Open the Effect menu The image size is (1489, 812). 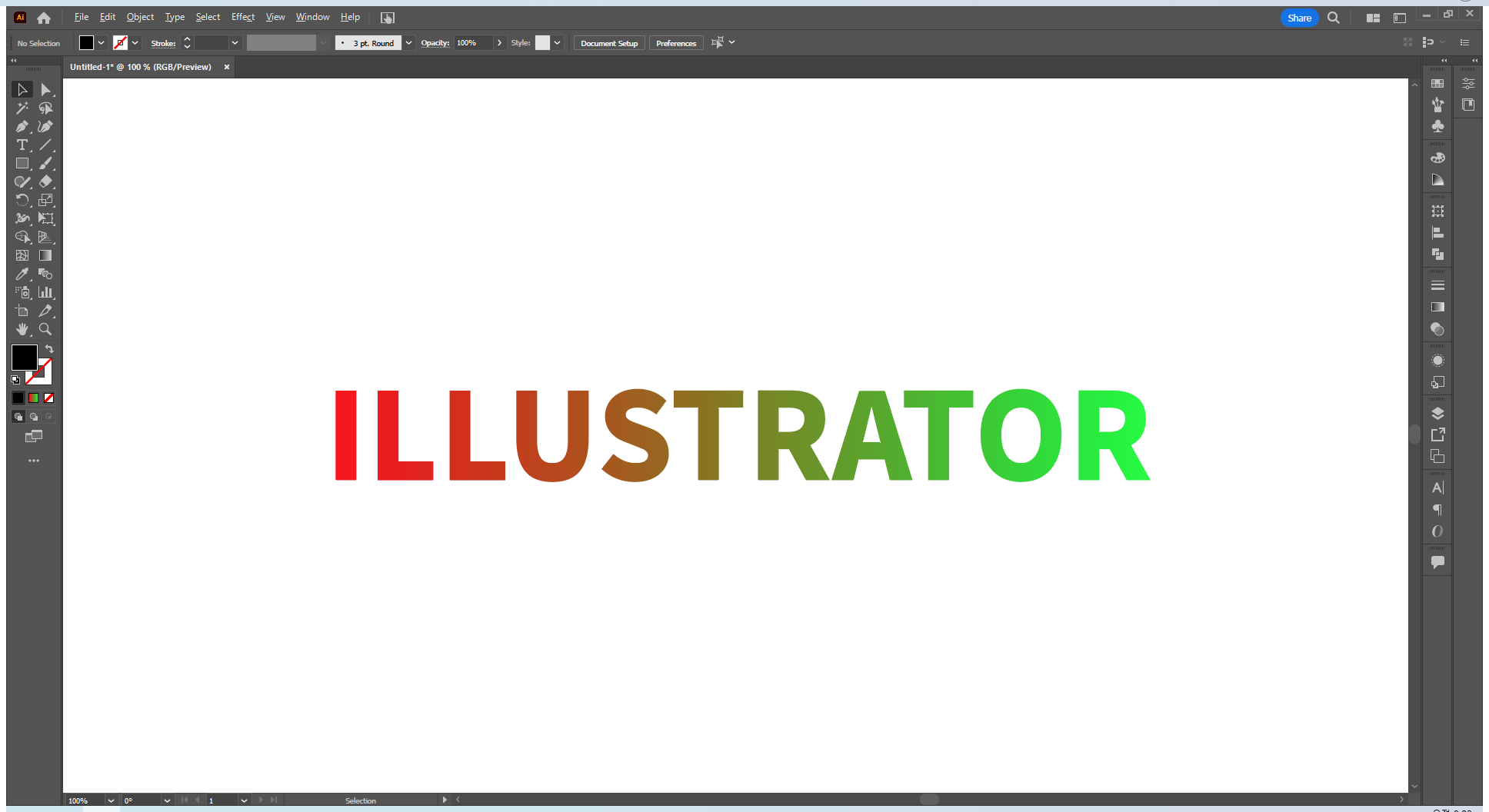point(243,17)
